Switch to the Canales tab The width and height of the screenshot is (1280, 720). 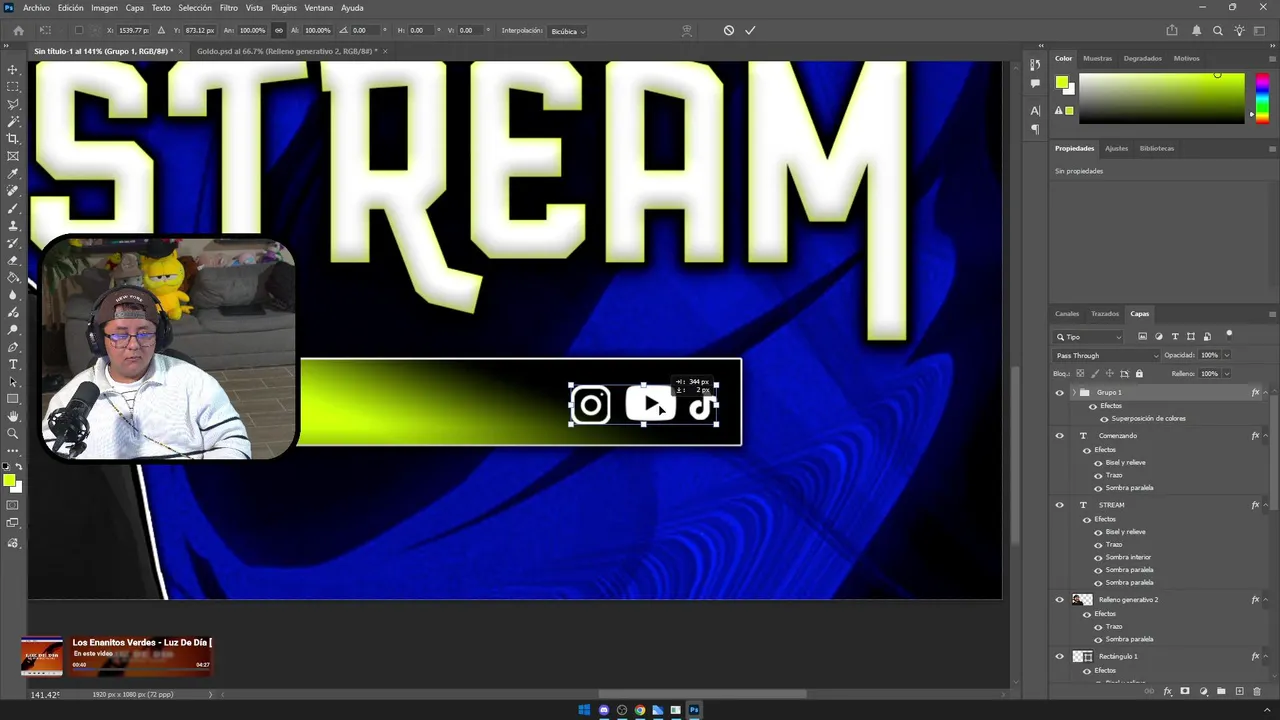[x=1067, y=314]
